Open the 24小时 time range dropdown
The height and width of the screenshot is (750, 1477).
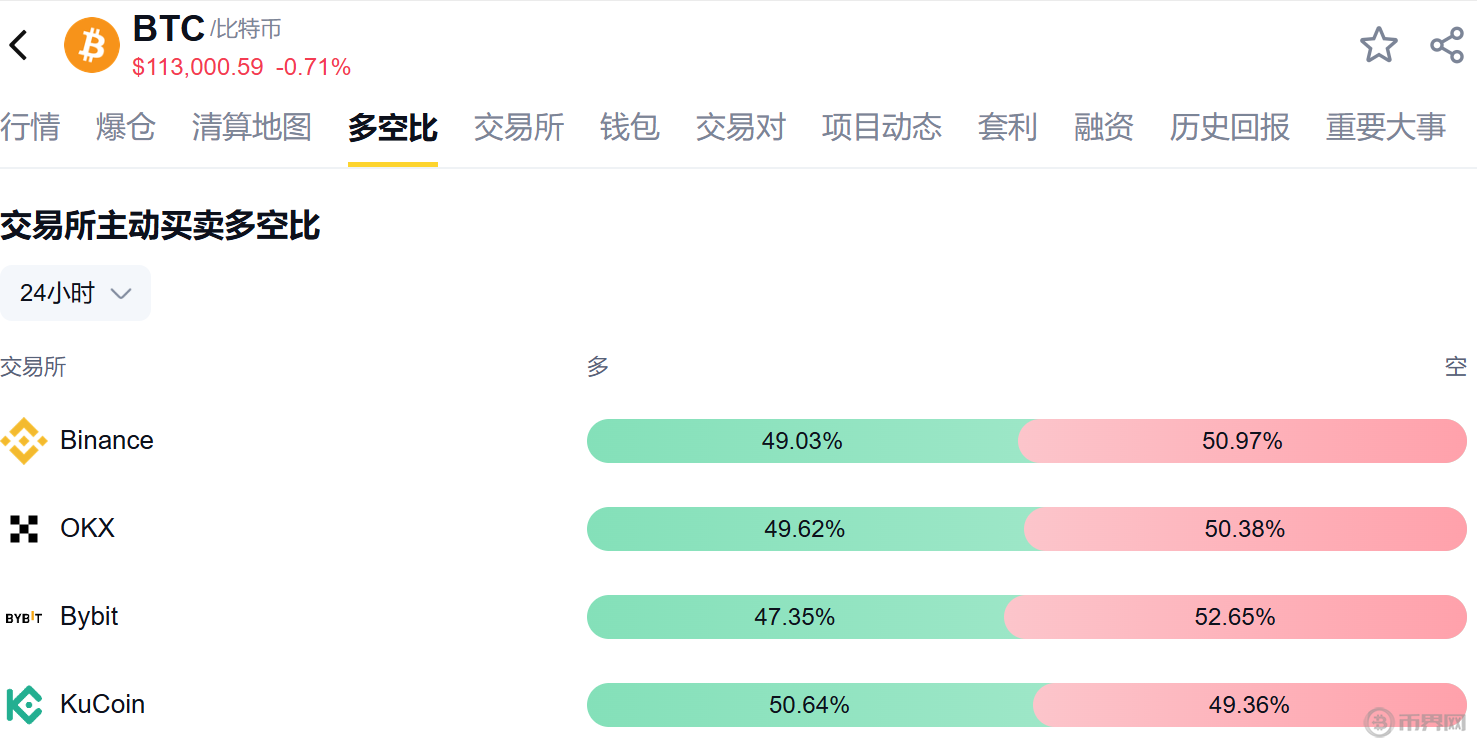click(75, 293)
